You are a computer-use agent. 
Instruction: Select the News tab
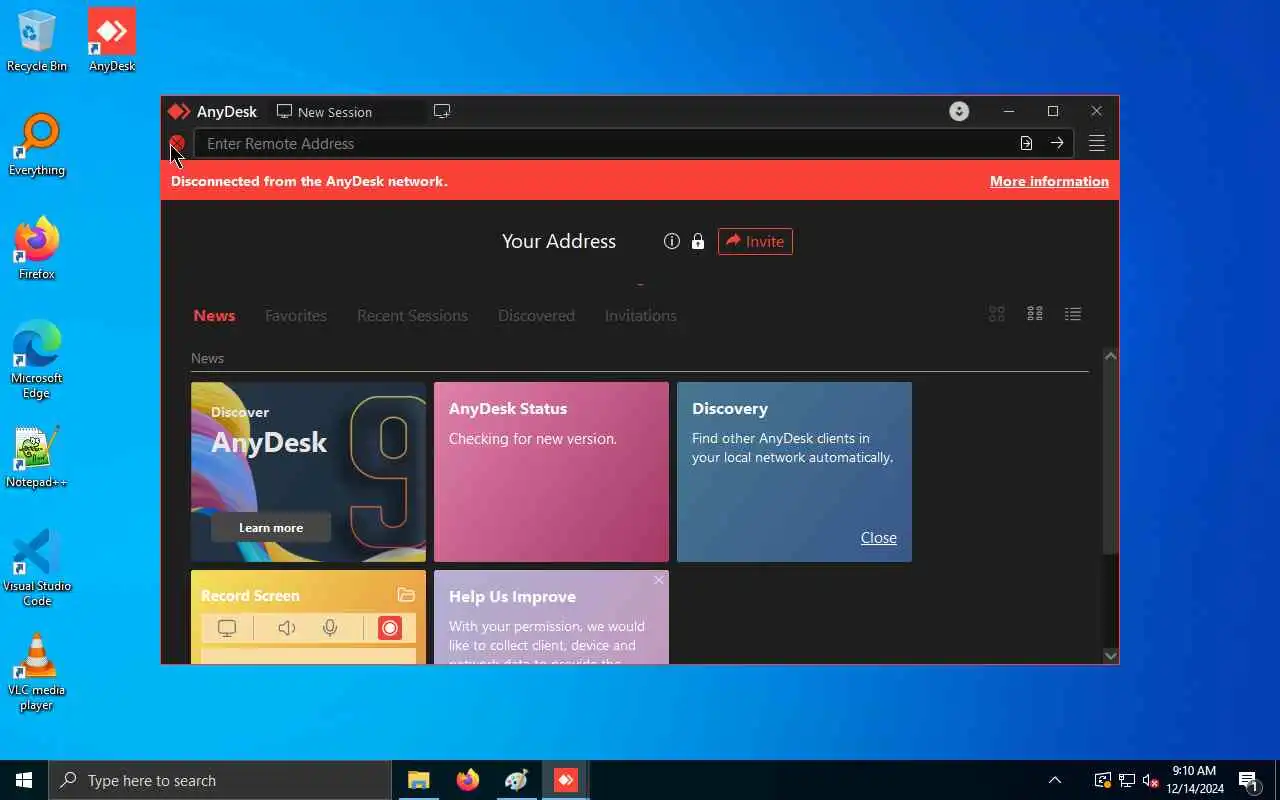click(x=214, y=315)
